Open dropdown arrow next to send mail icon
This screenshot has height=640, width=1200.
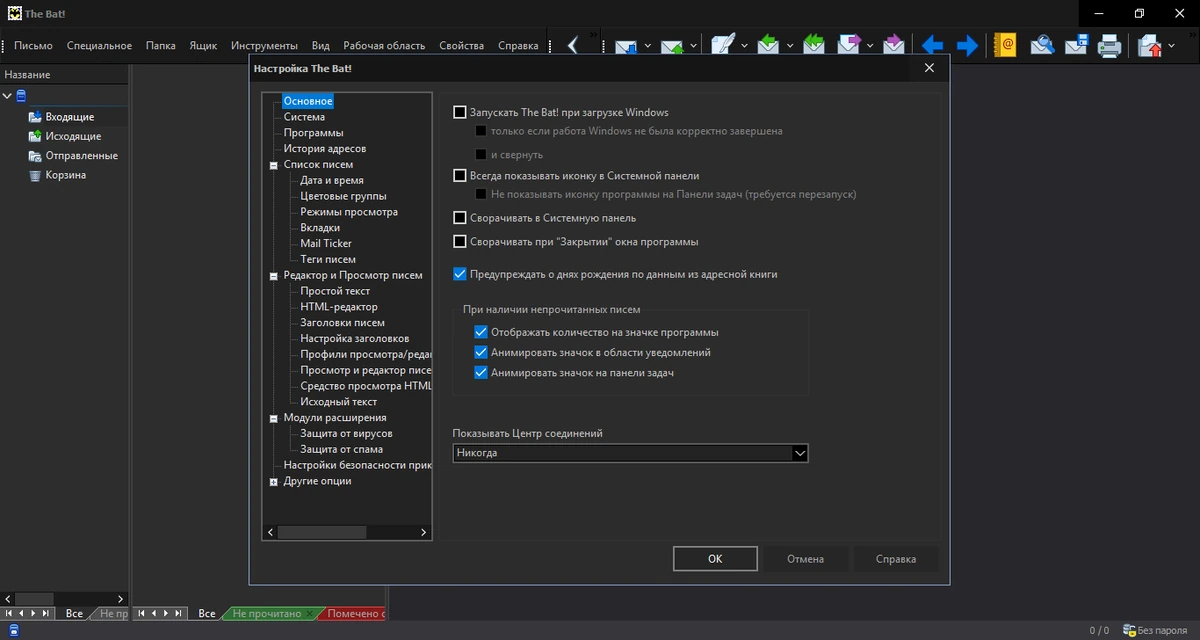point(694,45)
